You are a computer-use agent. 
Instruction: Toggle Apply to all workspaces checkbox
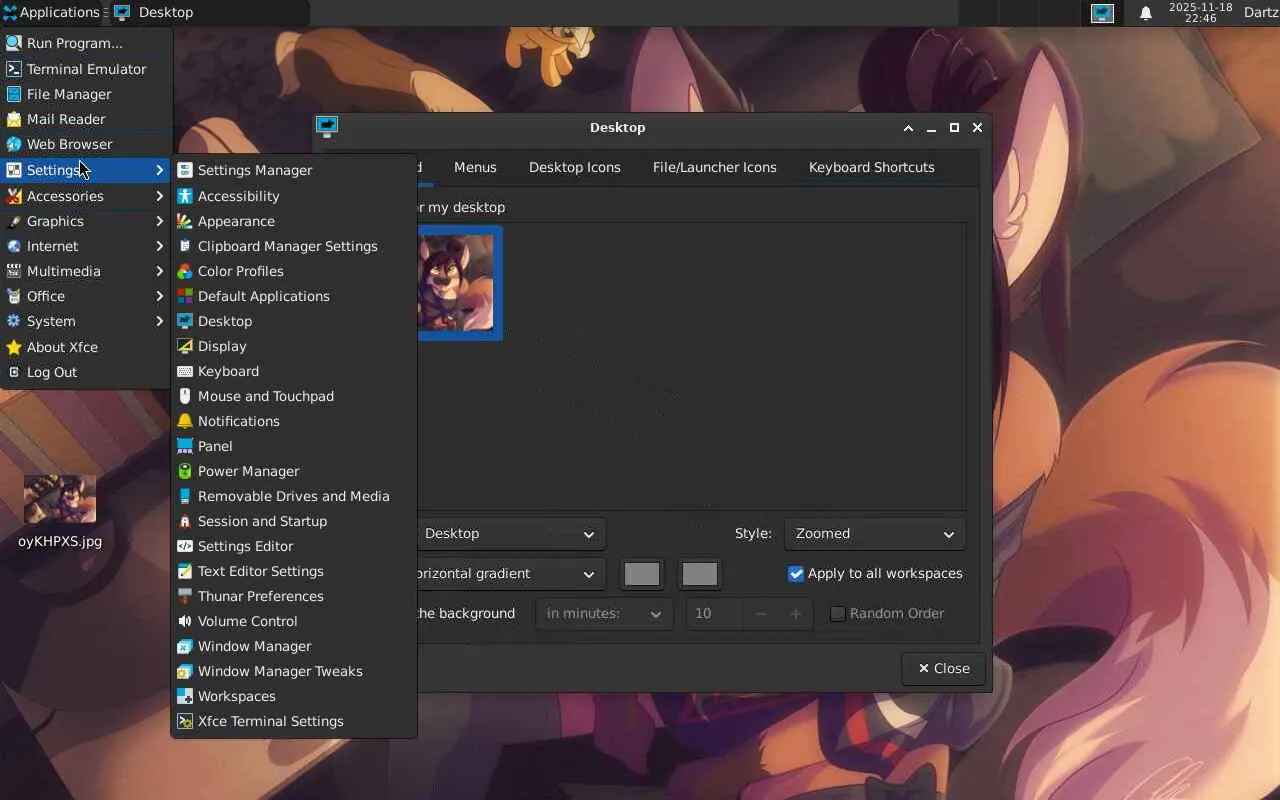point(796,574)
